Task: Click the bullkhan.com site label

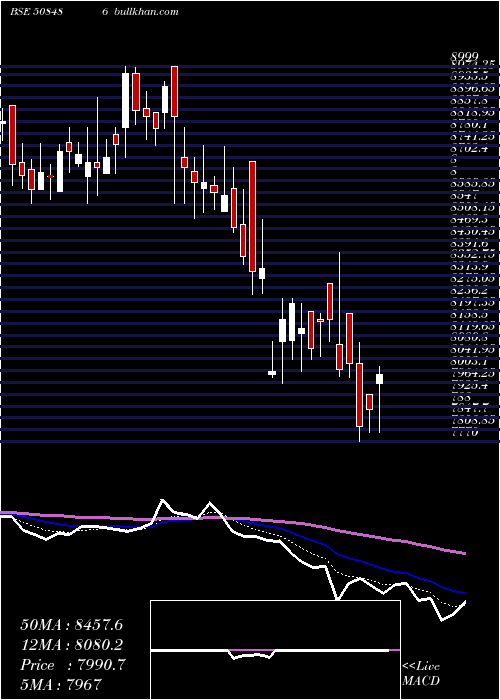Action: 146,12
